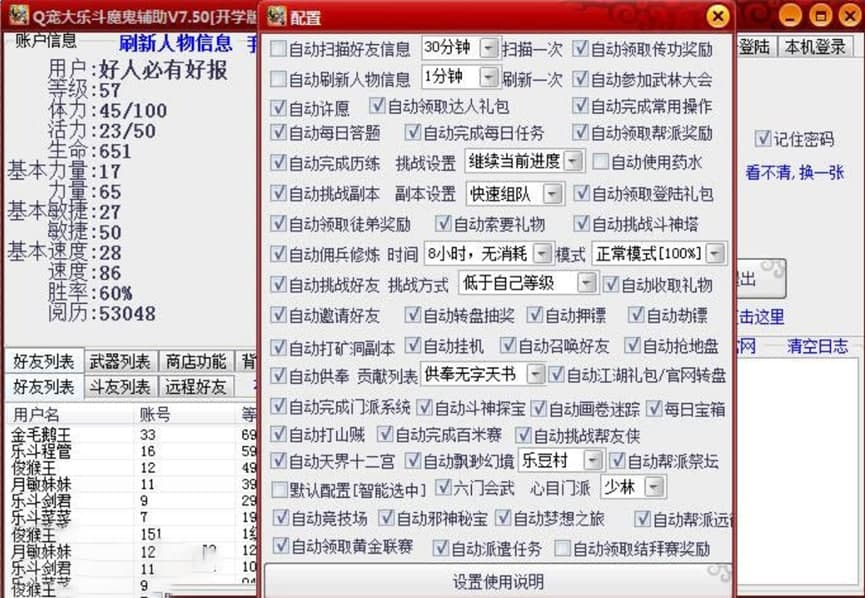Open the 30分钟 scan interval dropdown

pyautogui.click(x=488, y=49)
